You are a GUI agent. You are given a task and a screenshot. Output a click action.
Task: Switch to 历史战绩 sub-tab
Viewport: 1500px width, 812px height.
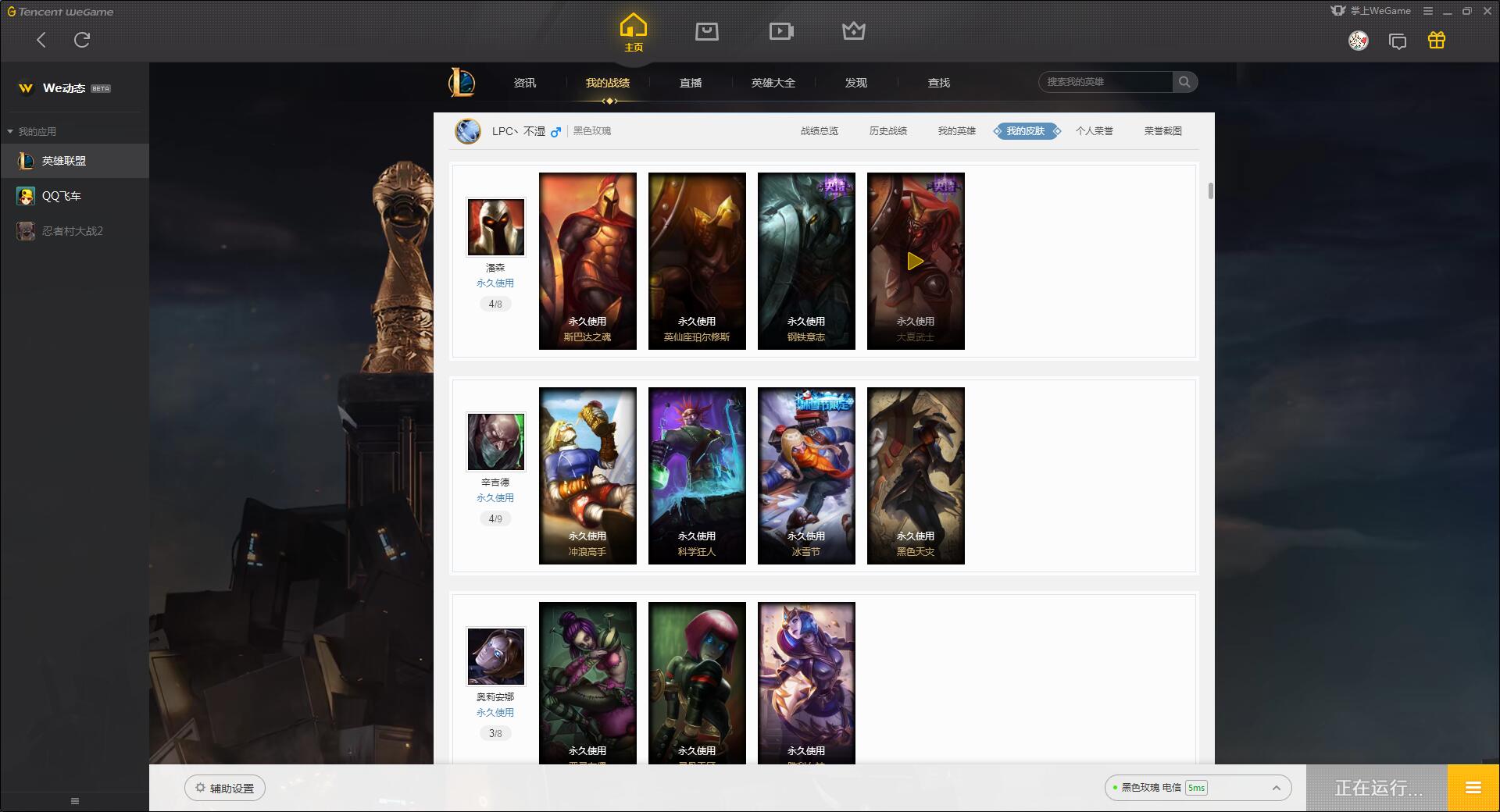click(x=888, y=131)
